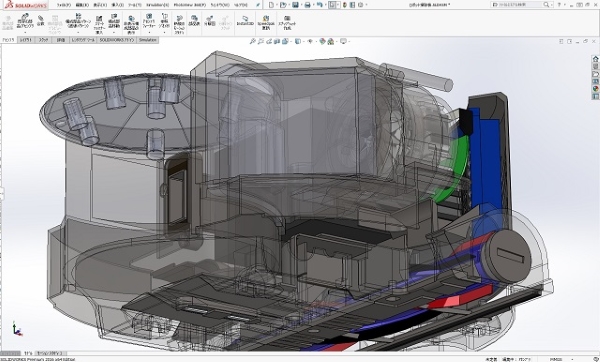Switch to the 評価 ribbon tab
The image size is (600, 362).
[61, 40]
